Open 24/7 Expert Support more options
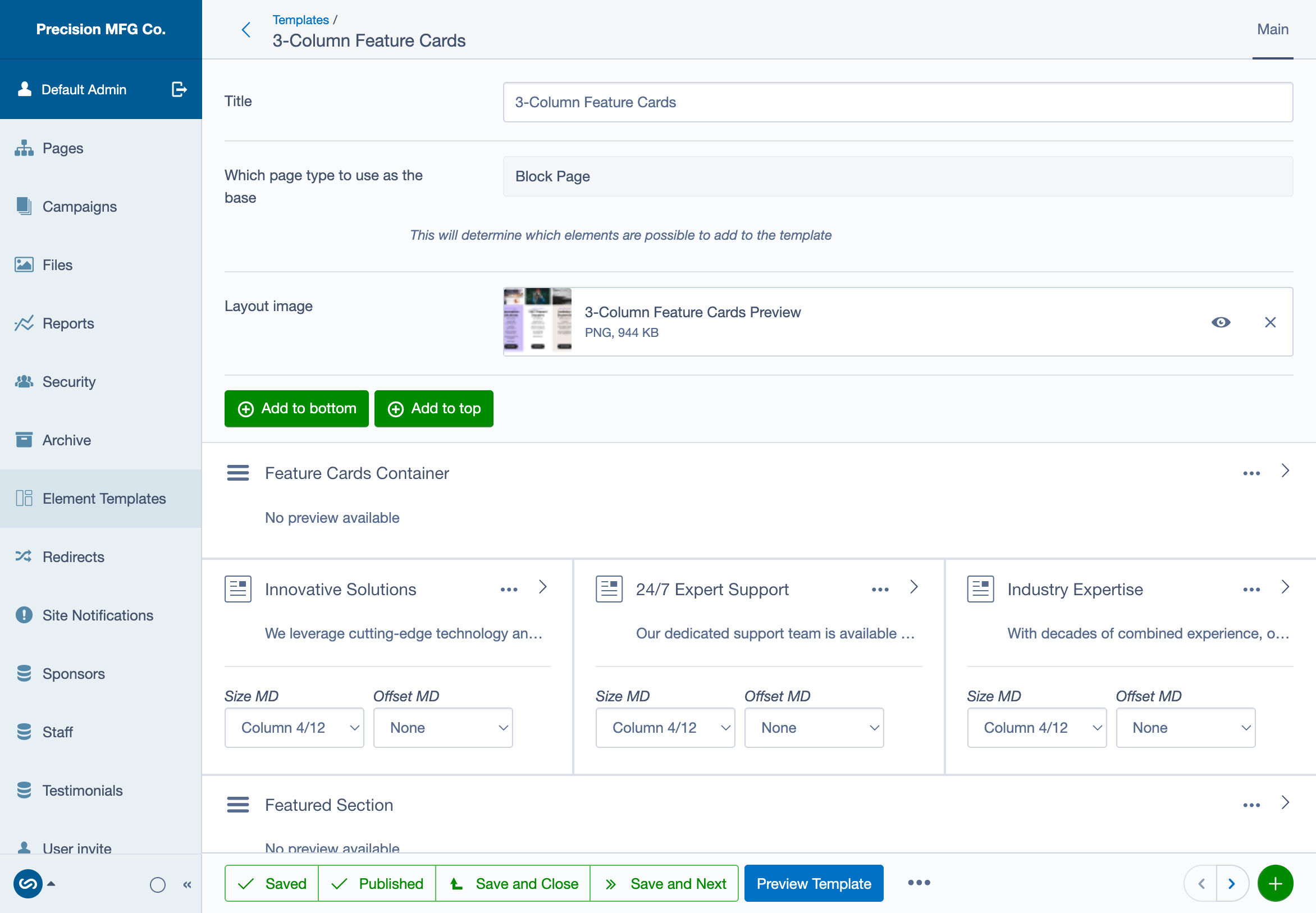 point(880,590)
